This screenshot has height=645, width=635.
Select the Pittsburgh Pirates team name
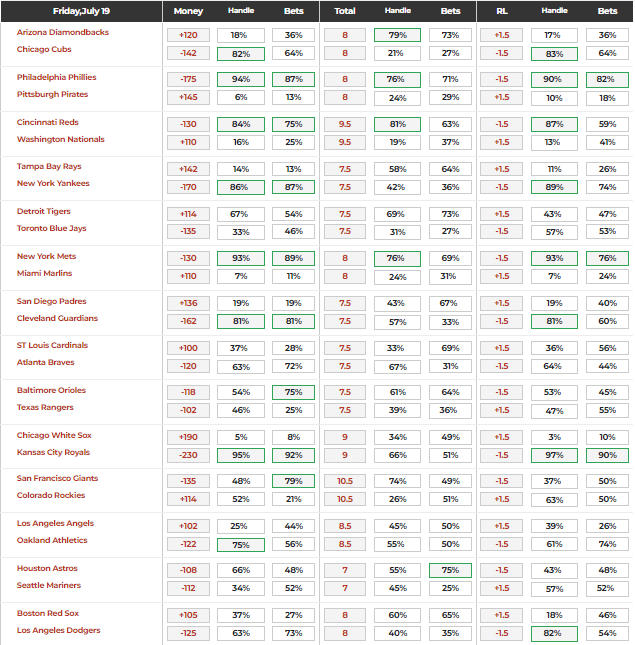click(x=52, y=94)
